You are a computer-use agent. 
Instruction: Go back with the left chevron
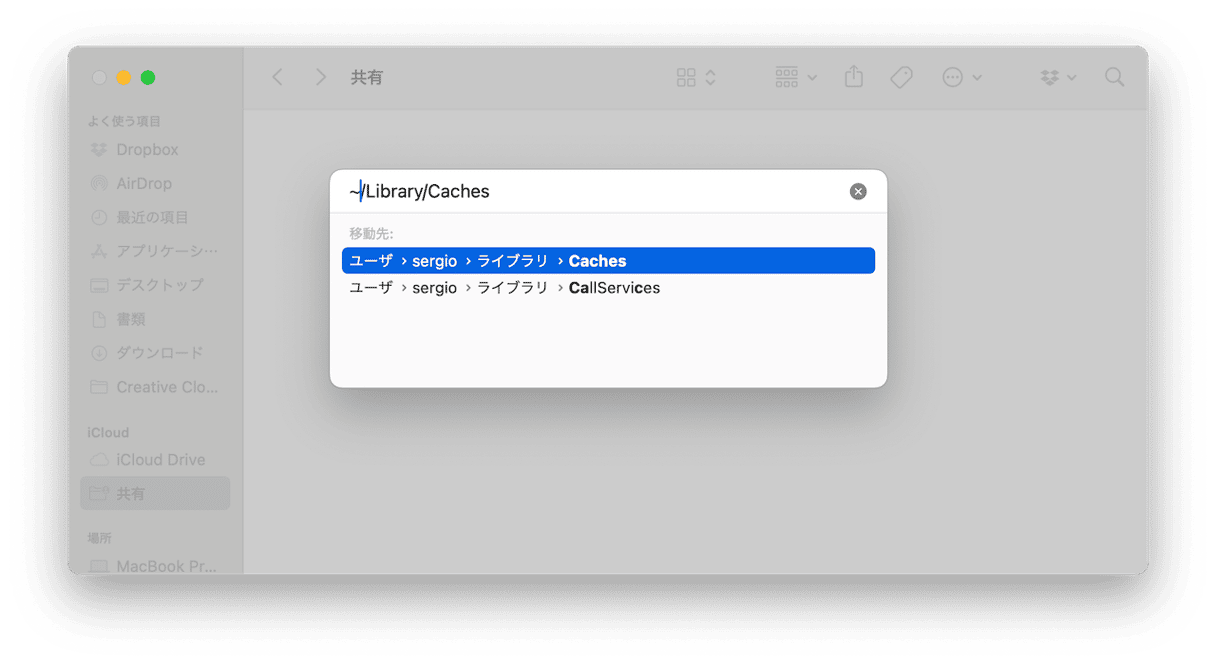278,77
